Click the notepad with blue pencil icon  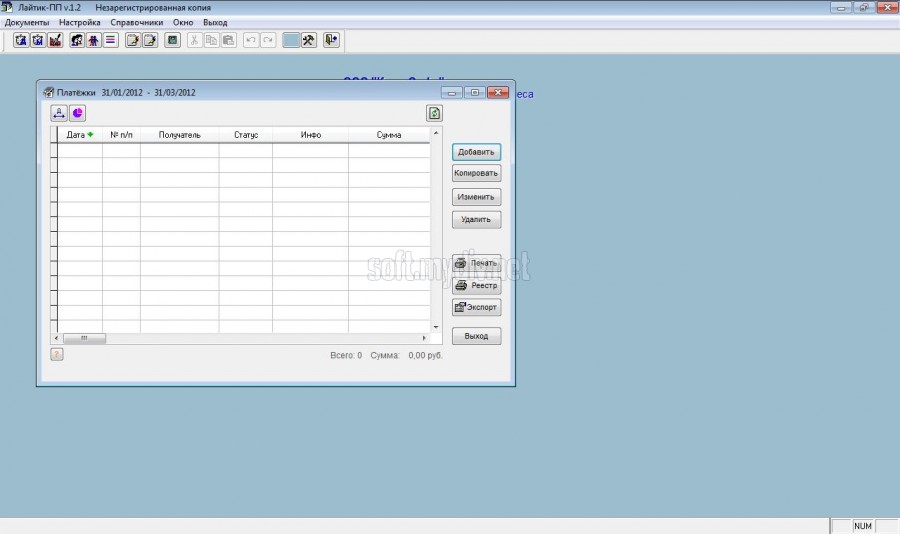(150, 40)
